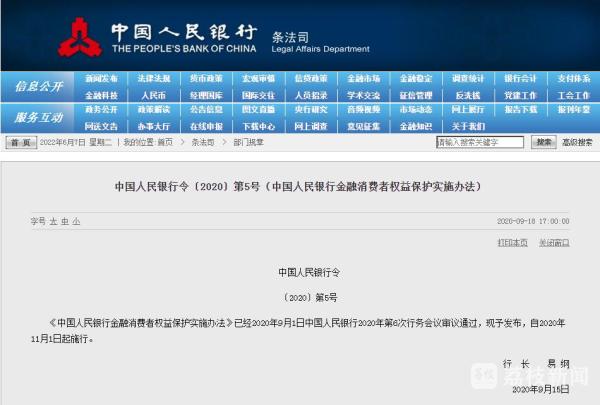Click the 条法司 breadcrumb link
This screenshot has width=600, height=405.
point(201,143)
